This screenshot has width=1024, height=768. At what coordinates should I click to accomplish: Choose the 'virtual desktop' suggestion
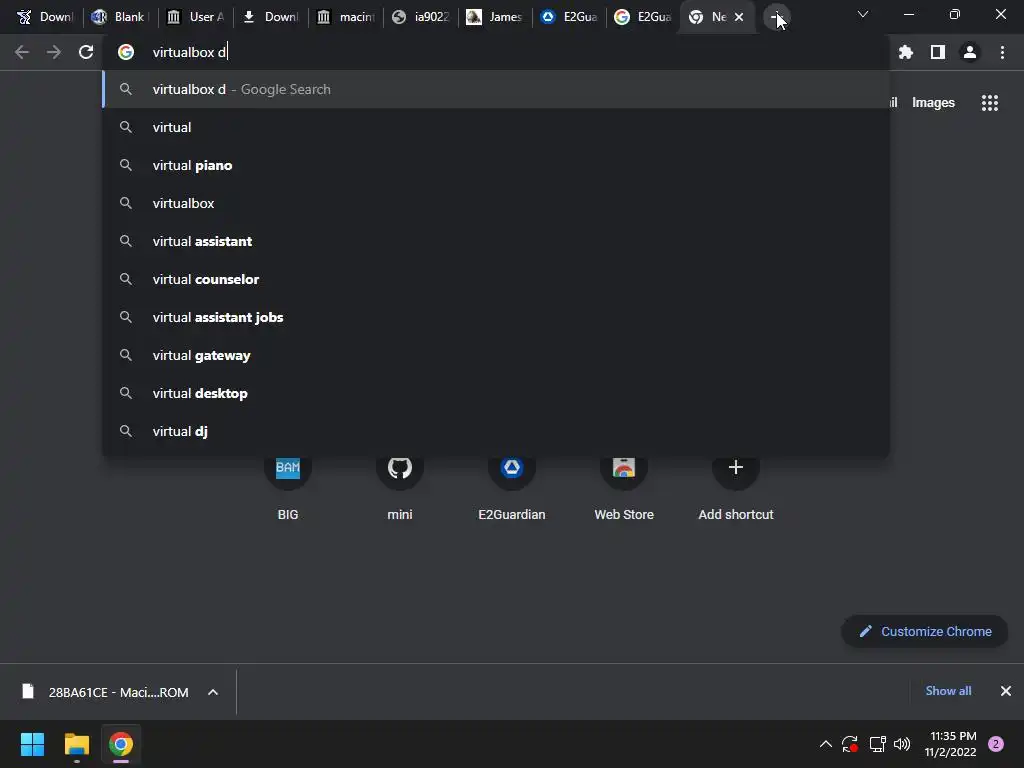tap(496, 393)
